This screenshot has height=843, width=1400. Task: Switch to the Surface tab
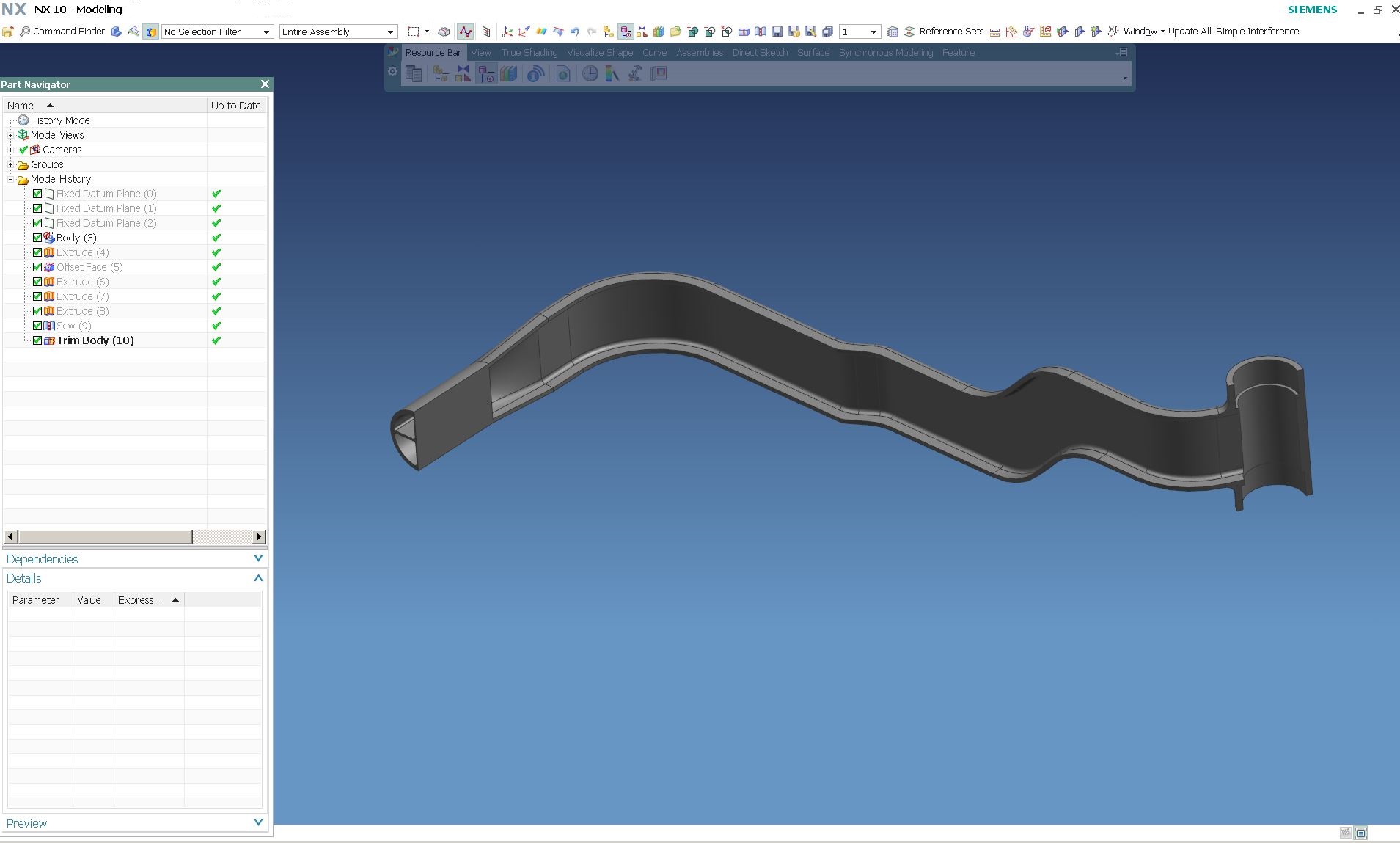[x=813, y=53]
